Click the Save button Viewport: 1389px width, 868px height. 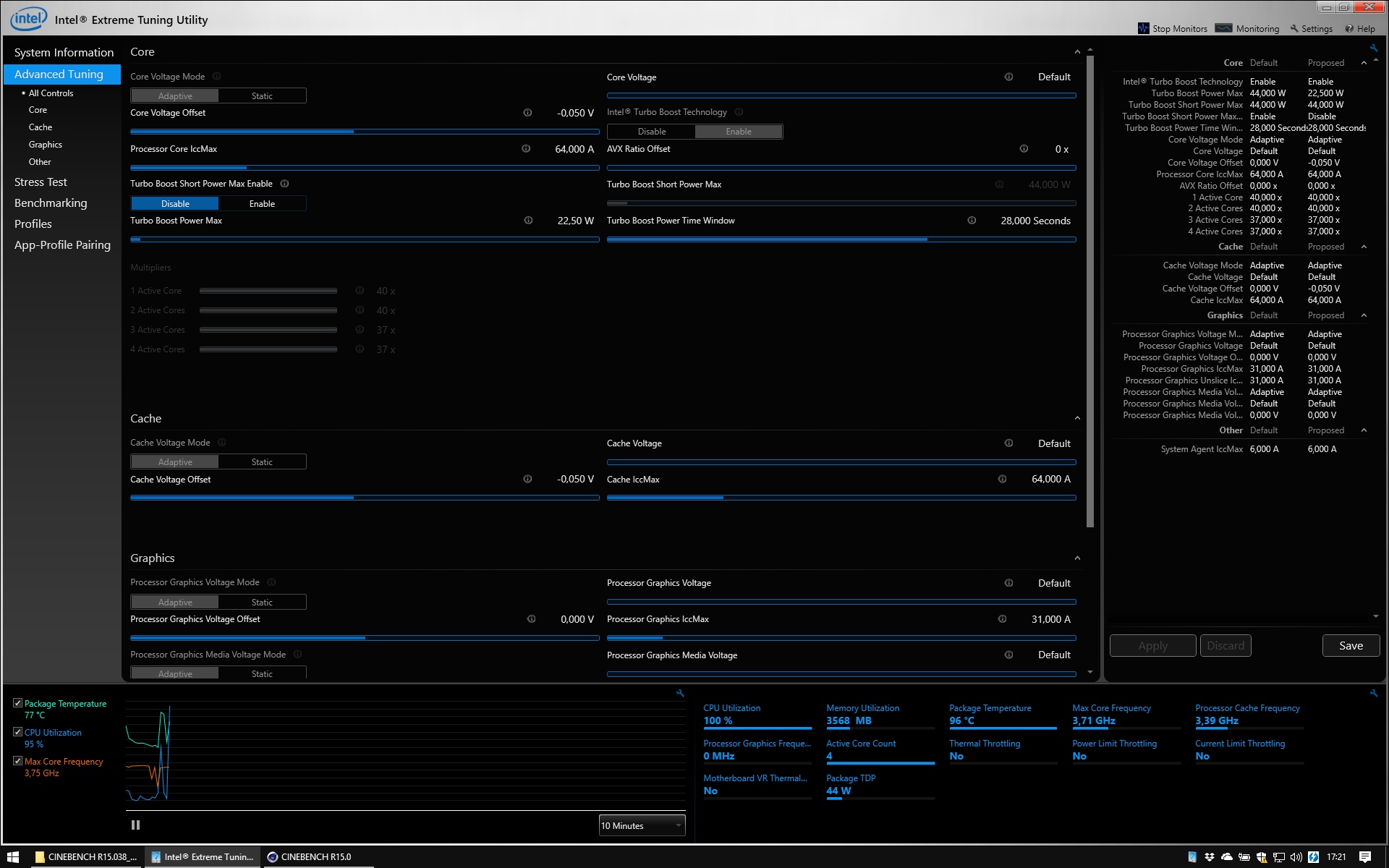1350,646
